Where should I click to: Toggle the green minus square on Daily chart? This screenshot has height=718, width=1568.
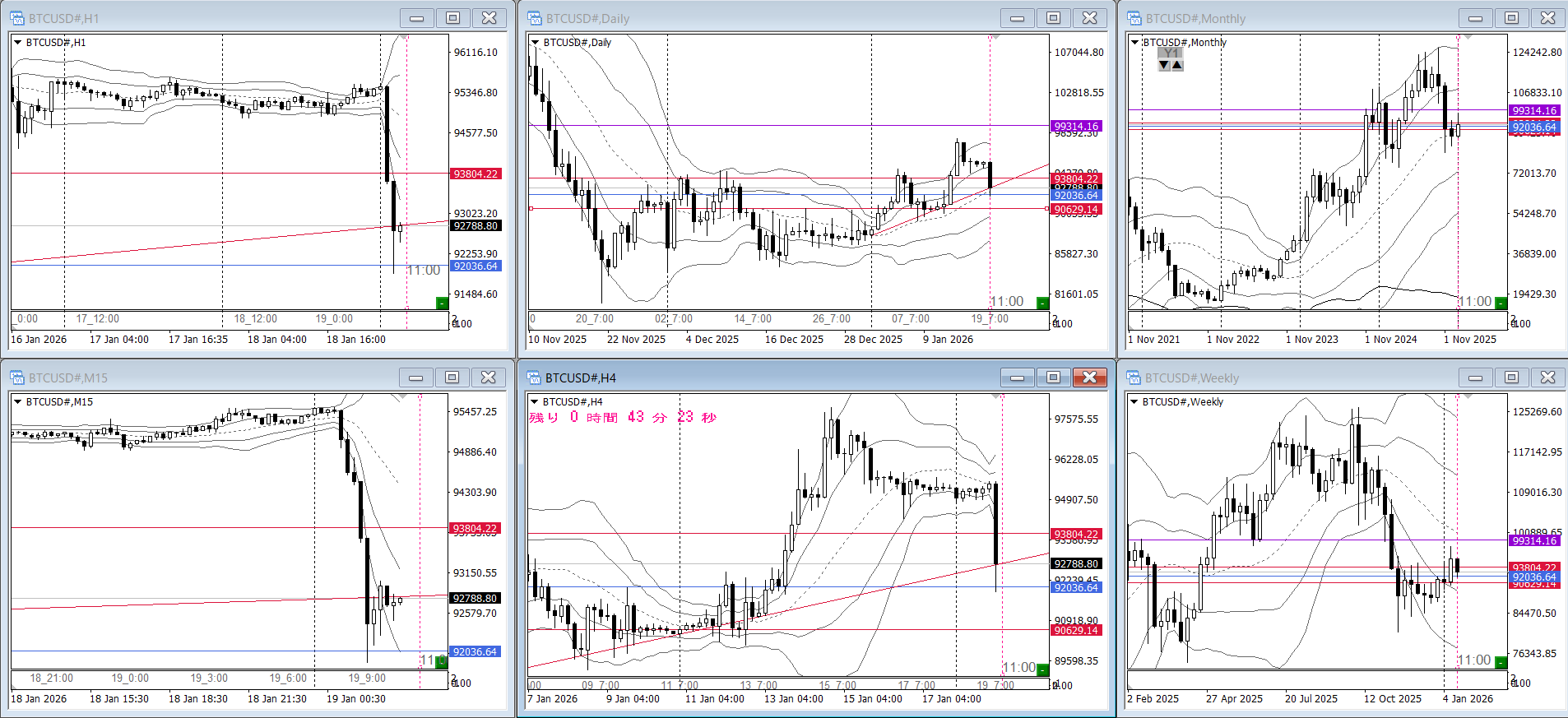point(1042,303)
